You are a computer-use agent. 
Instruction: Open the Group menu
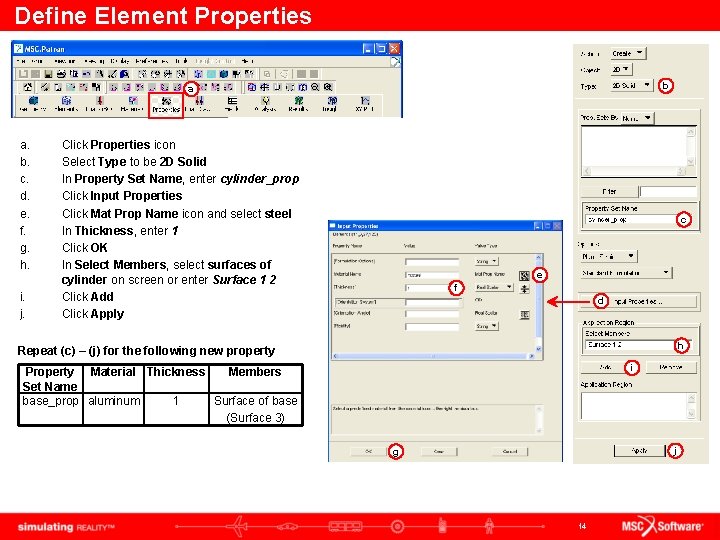(36, 61)
